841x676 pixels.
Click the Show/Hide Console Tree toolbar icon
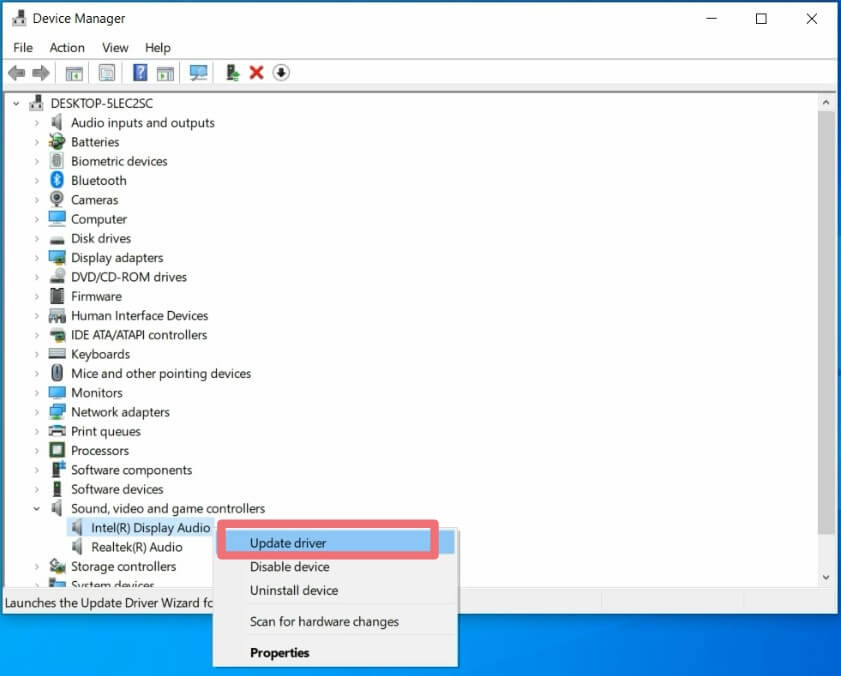click(x=73, y=73)
